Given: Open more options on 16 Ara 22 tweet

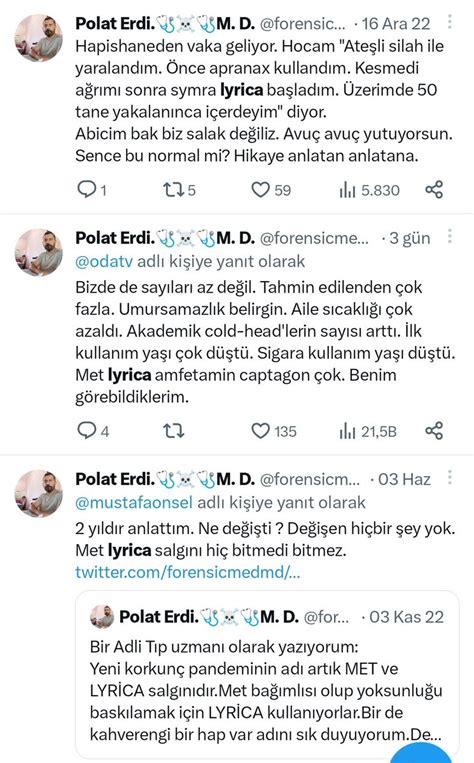Looking at the screenshot, I should coord(450,22).
